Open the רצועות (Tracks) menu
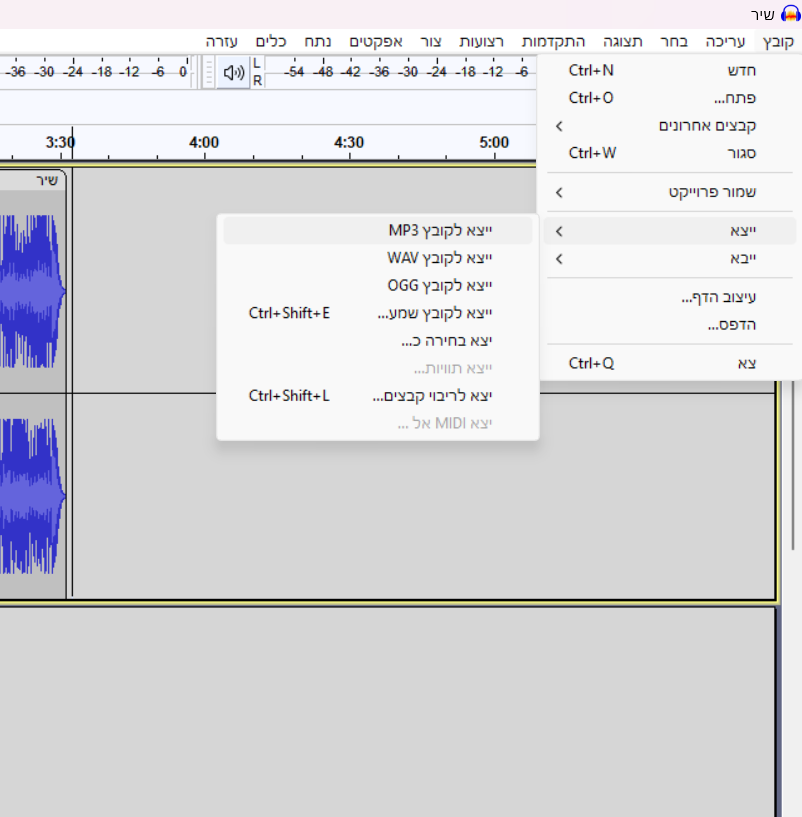 [482, 42]
